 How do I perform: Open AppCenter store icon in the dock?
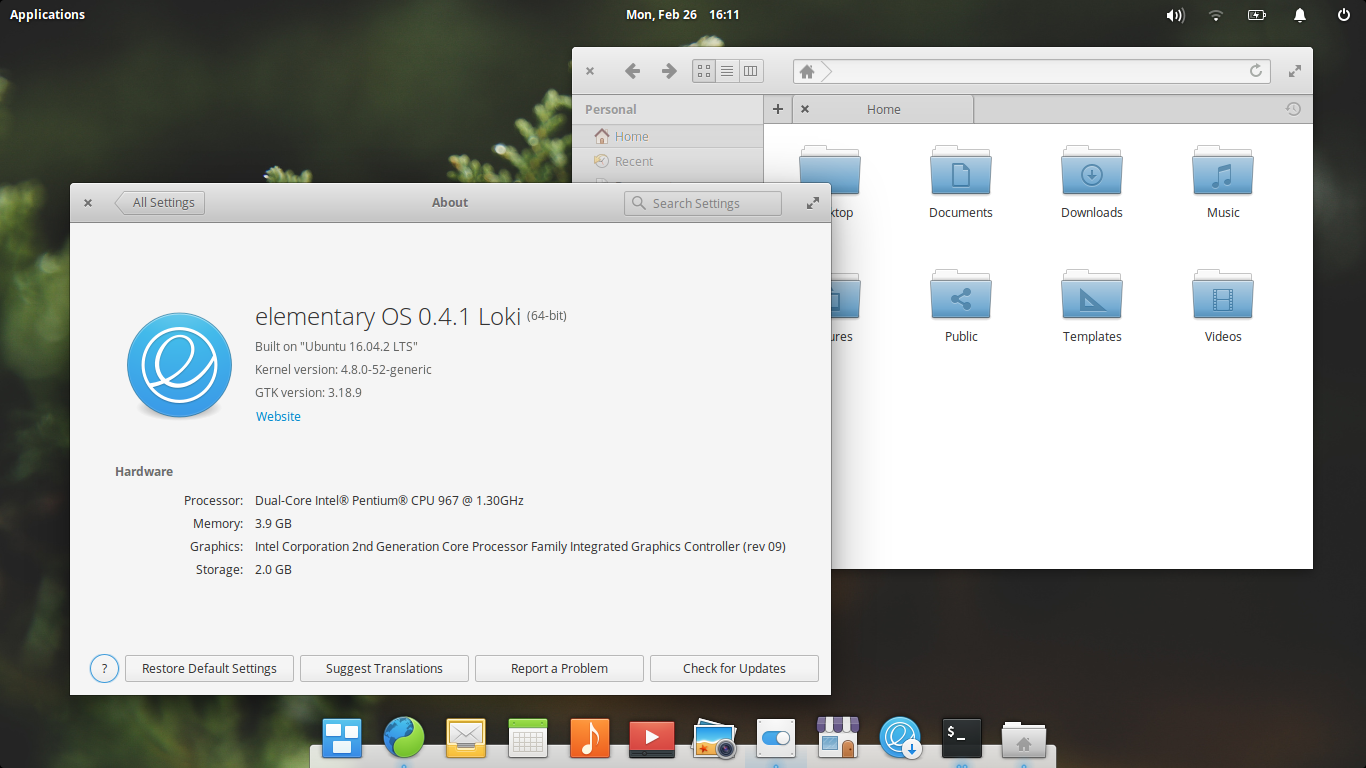(x=838, y=738)
